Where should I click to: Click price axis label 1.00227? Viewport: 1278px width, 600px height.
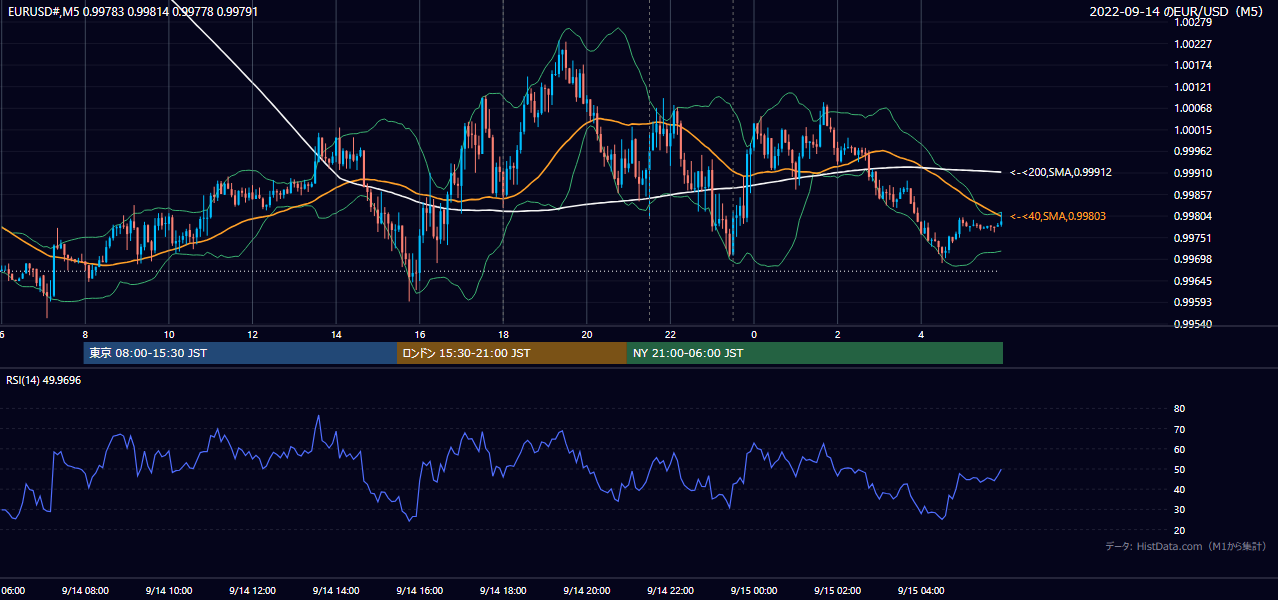[x=1194, y=44]
